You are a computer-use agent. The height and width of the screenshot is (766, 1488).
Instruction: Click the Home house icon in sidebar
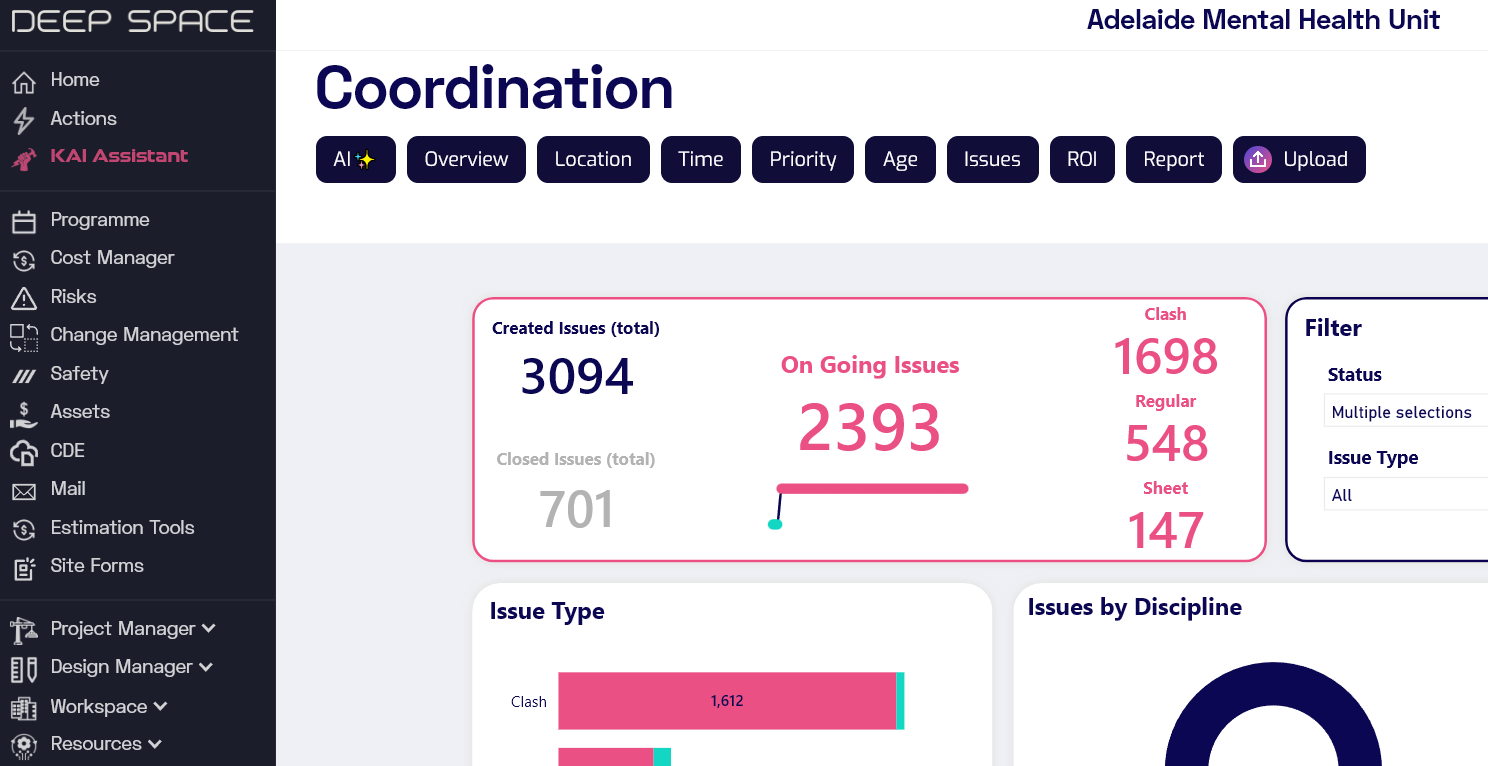24,81
